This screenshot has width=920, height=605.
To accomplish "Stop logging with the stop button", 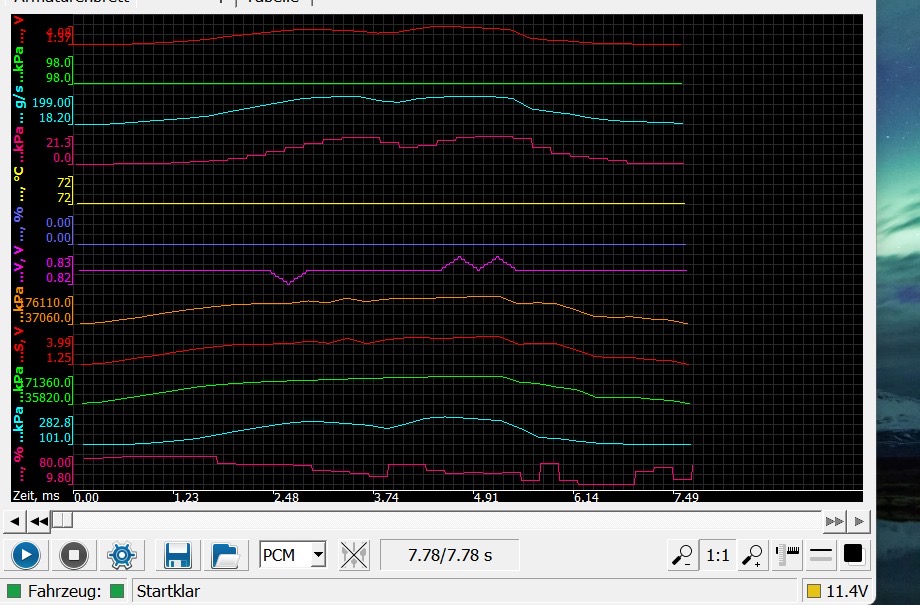I will coord(74,555).
